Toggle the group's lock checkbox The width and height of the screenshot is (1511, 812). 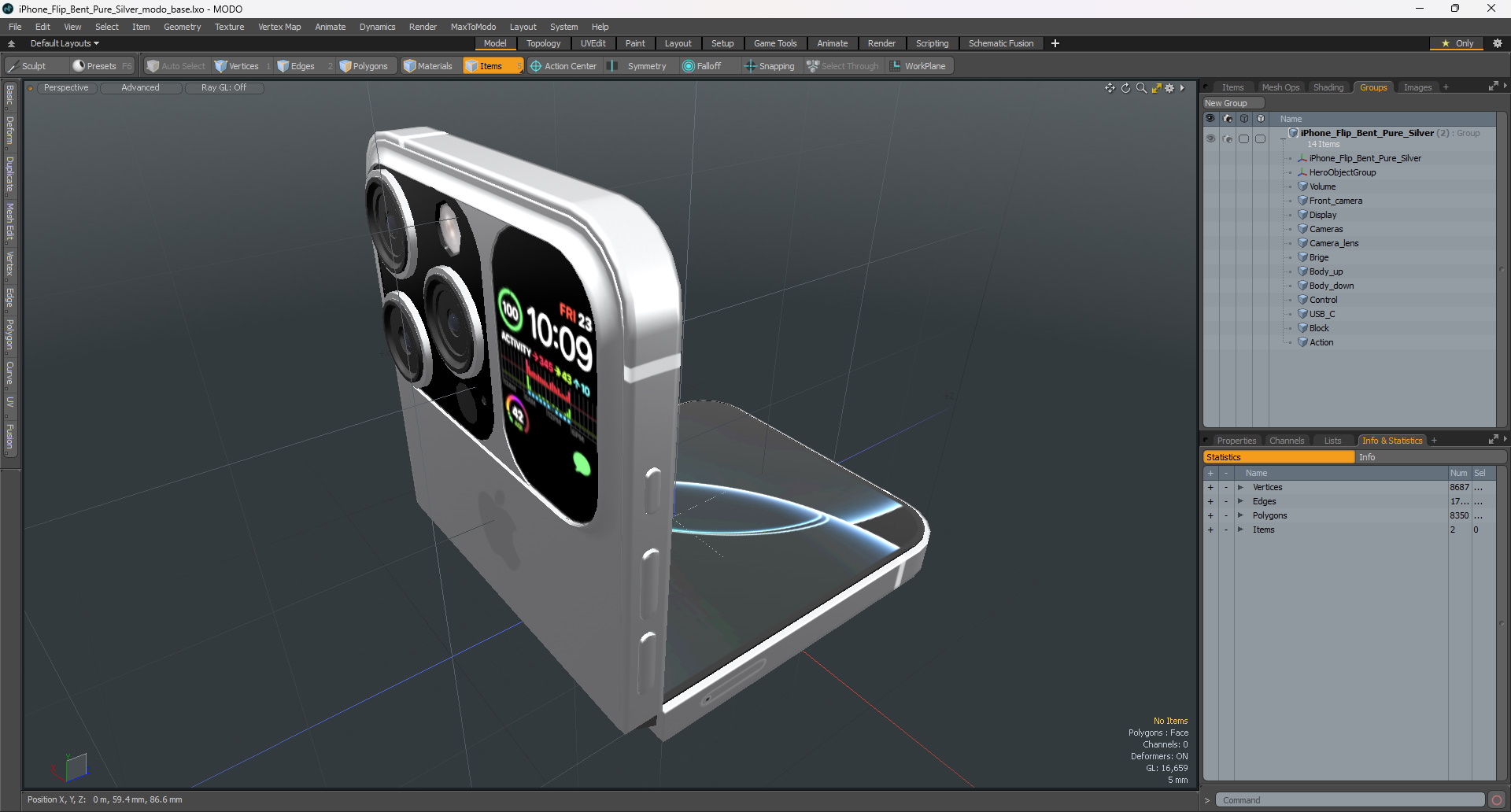[x=1260, y=138]
